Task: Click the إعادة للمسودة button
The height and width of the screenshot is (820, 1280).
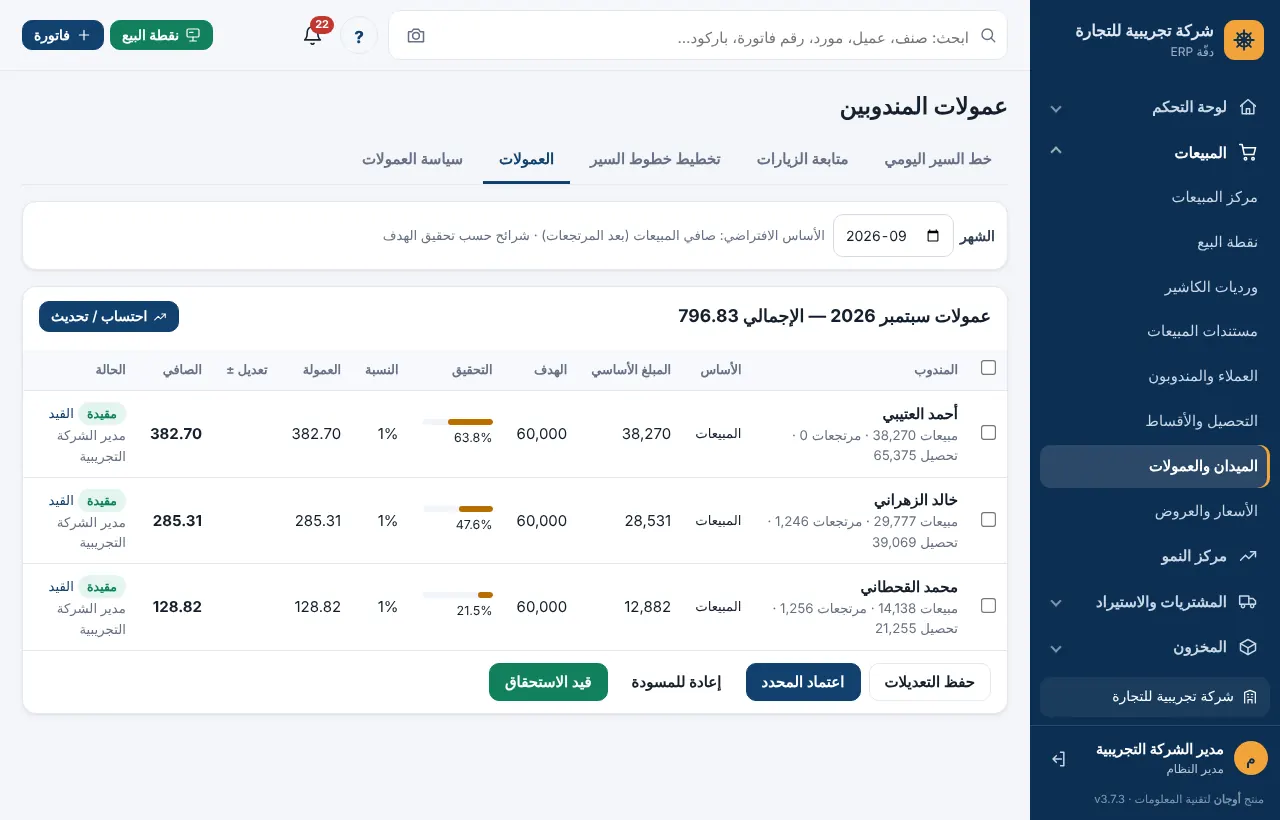Action: coord(676,682)
